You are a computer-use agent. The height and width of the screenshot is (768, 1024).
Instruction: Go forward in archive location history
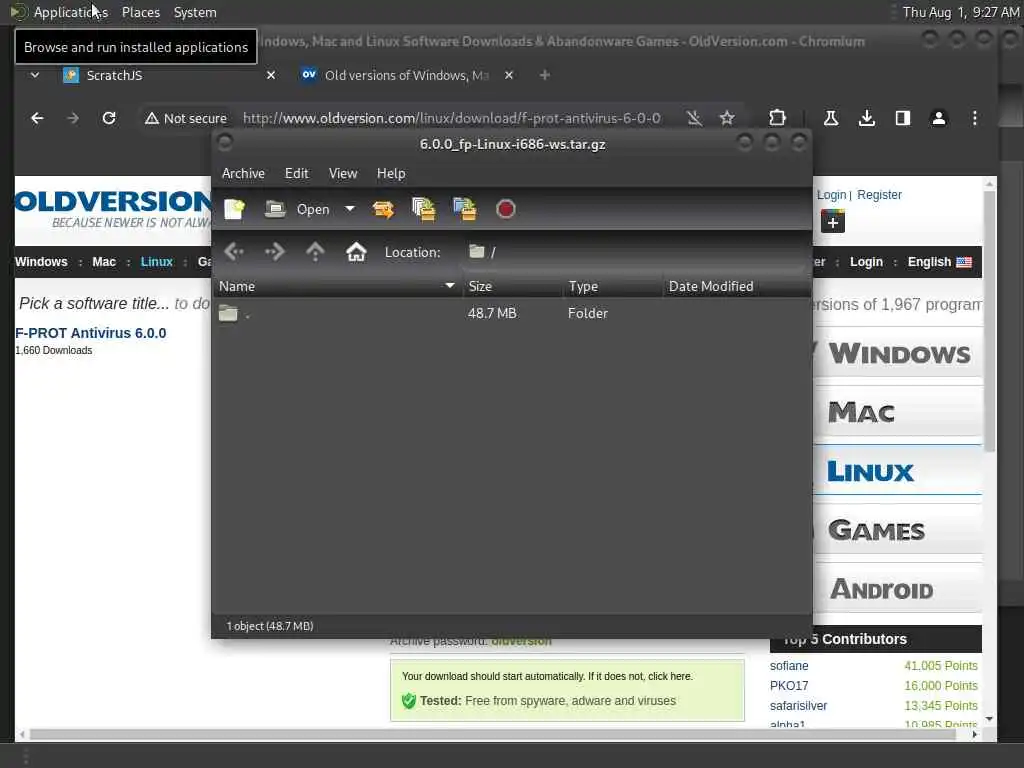[x=274, y=251]
